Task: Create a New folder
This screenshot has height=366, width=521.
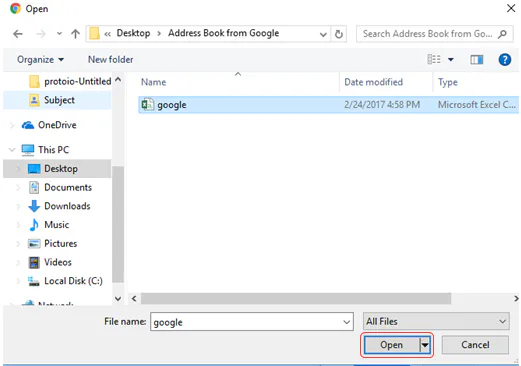Action: pos(111,60)
